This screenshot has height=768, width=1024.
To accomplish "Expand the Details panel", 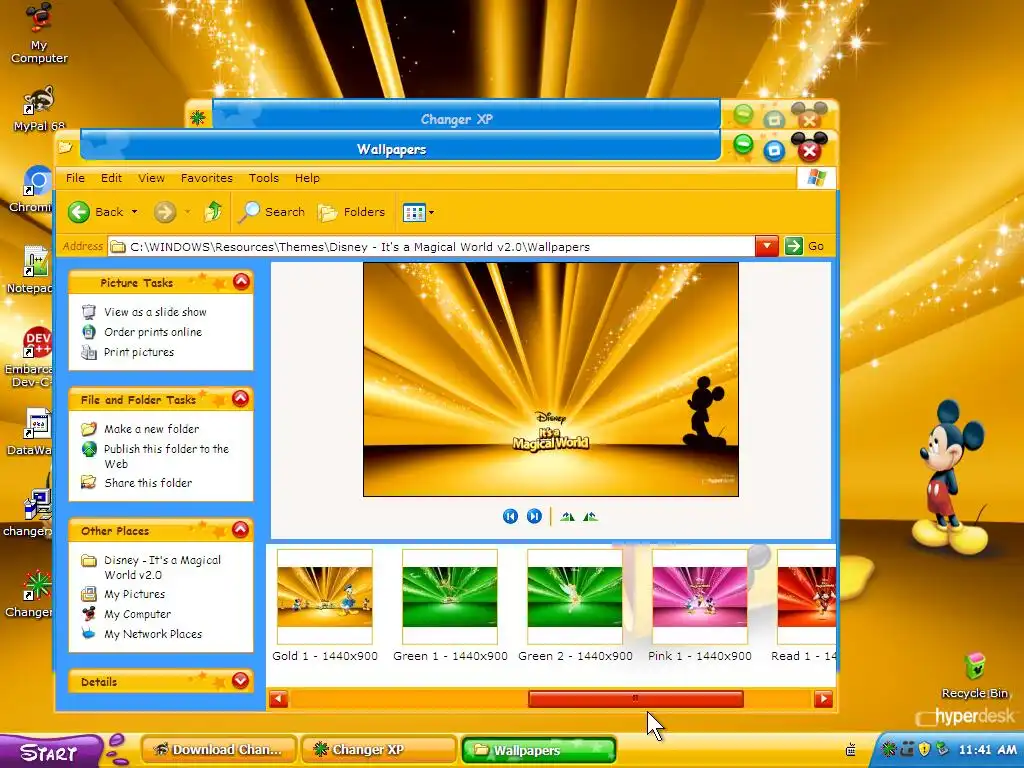I will [x=240, y=680].
